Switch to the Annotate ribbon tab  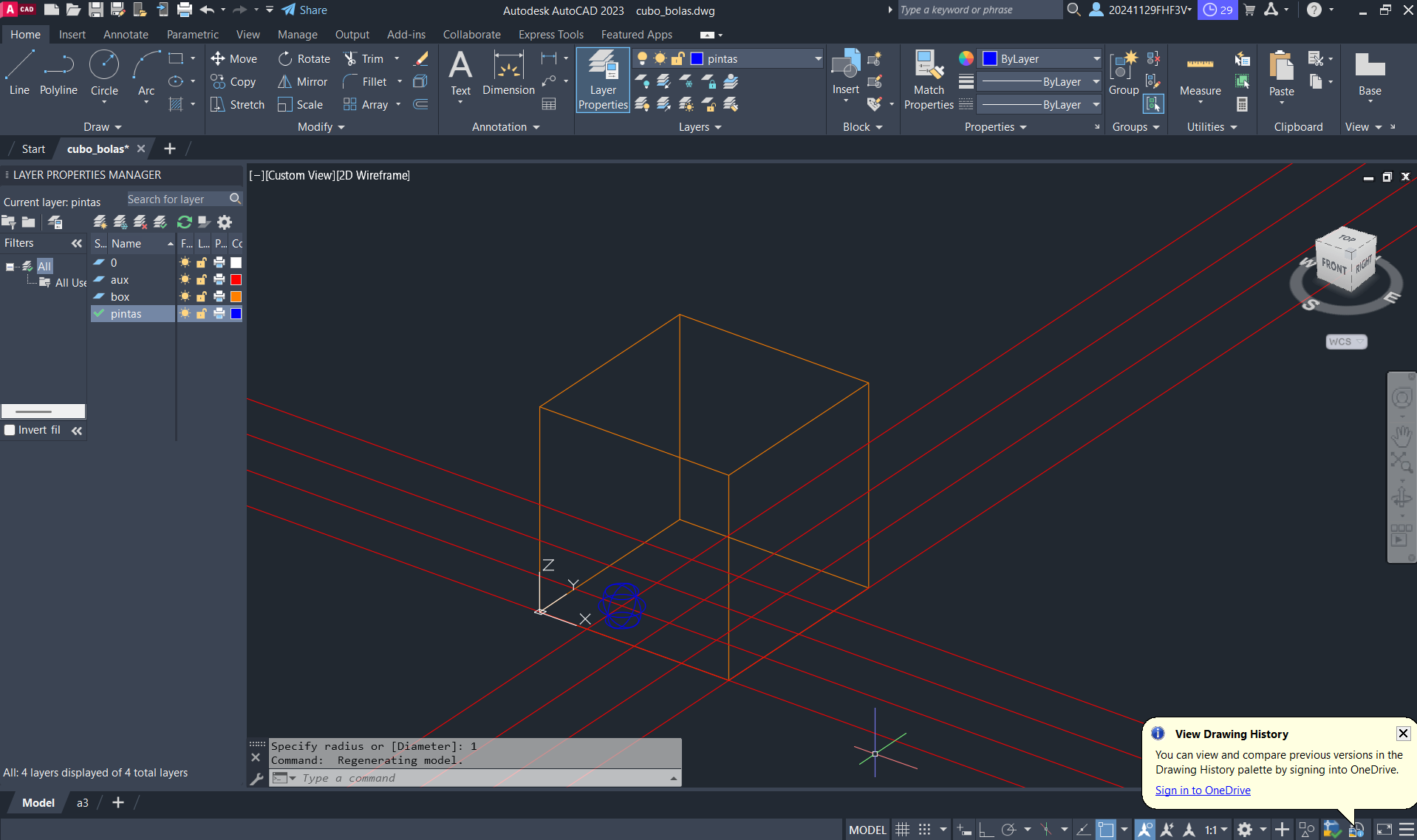[126, 35]
